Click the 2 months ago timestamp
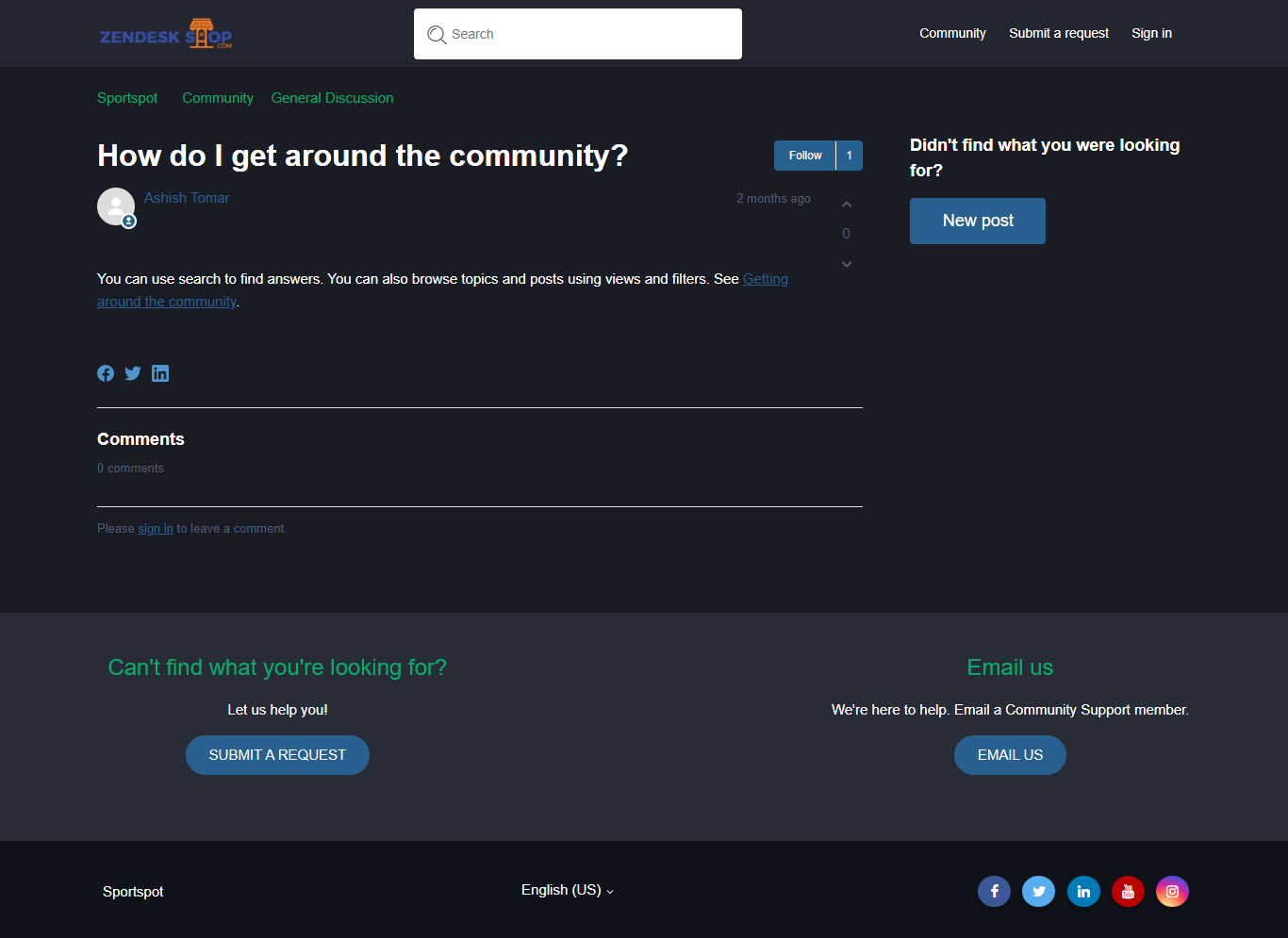 (773, 199)
